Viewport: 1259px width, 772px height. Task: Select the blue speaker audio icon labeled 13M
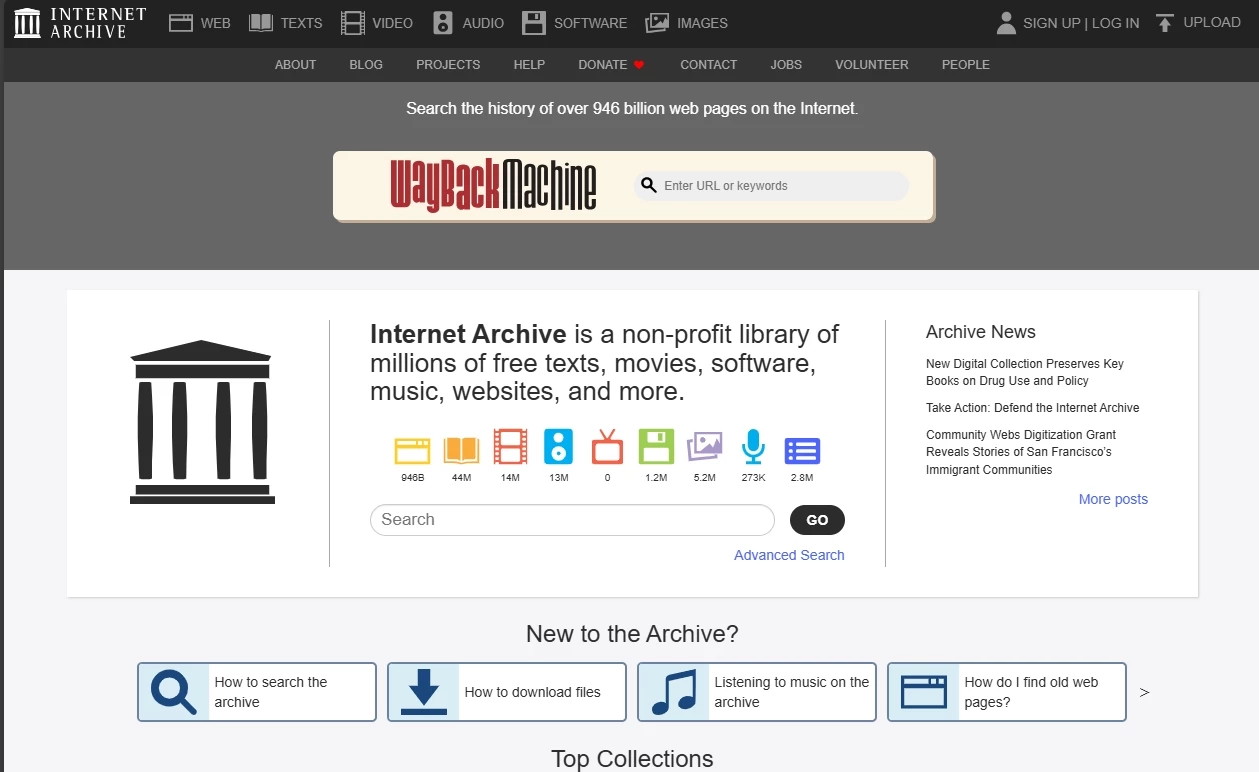point(558,447)
